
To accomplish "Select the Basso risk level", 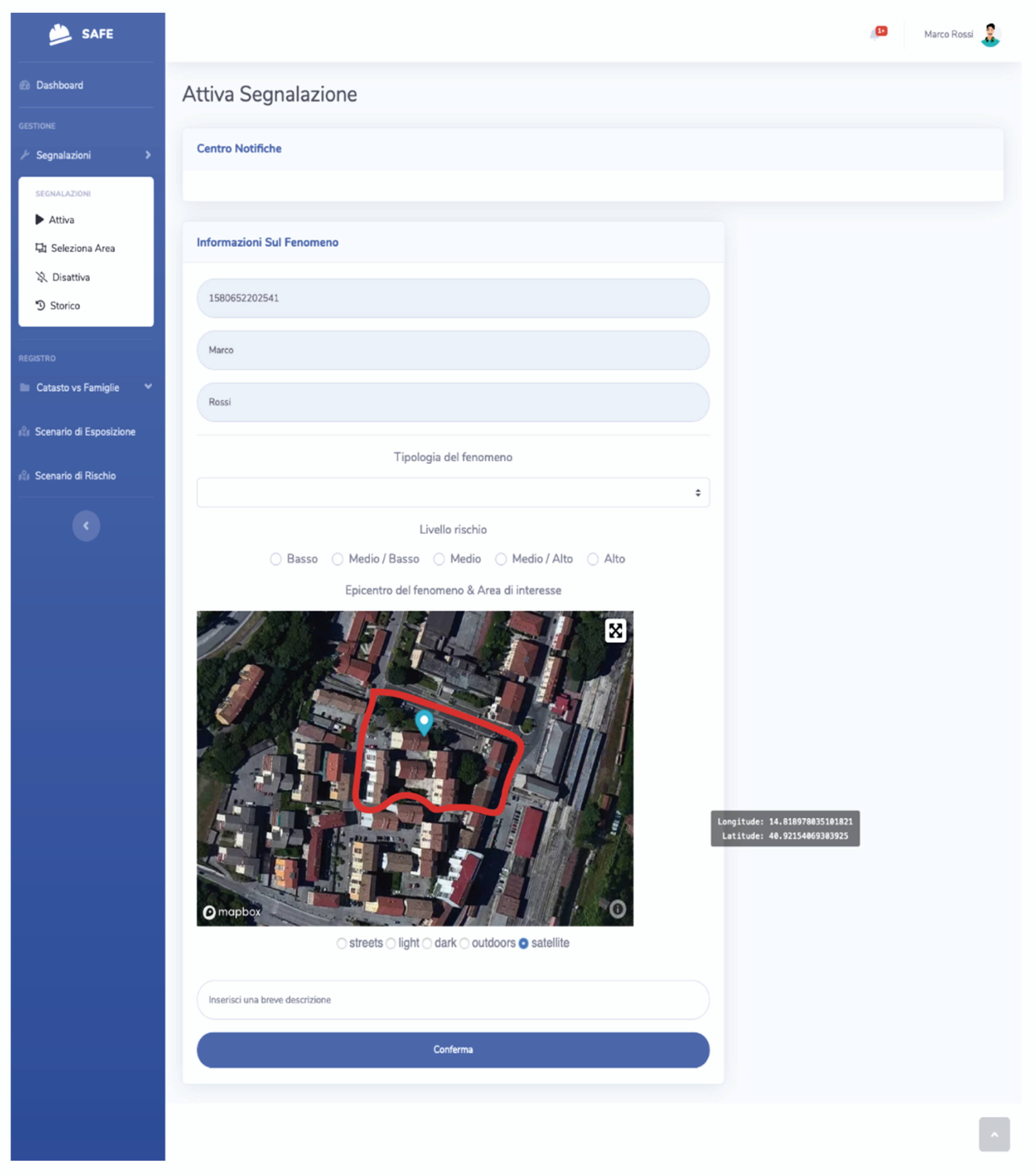I will [x=276, y=559].
